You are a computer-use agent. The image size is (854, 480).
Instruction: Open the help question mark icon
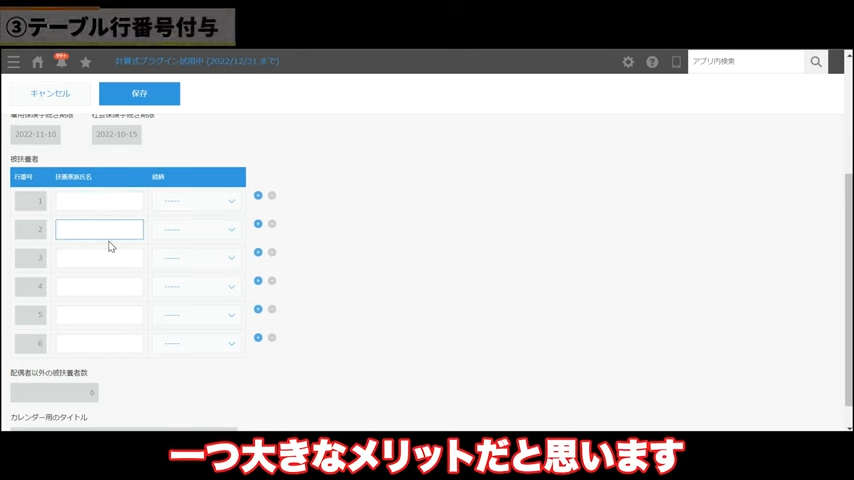pos(652,62)
